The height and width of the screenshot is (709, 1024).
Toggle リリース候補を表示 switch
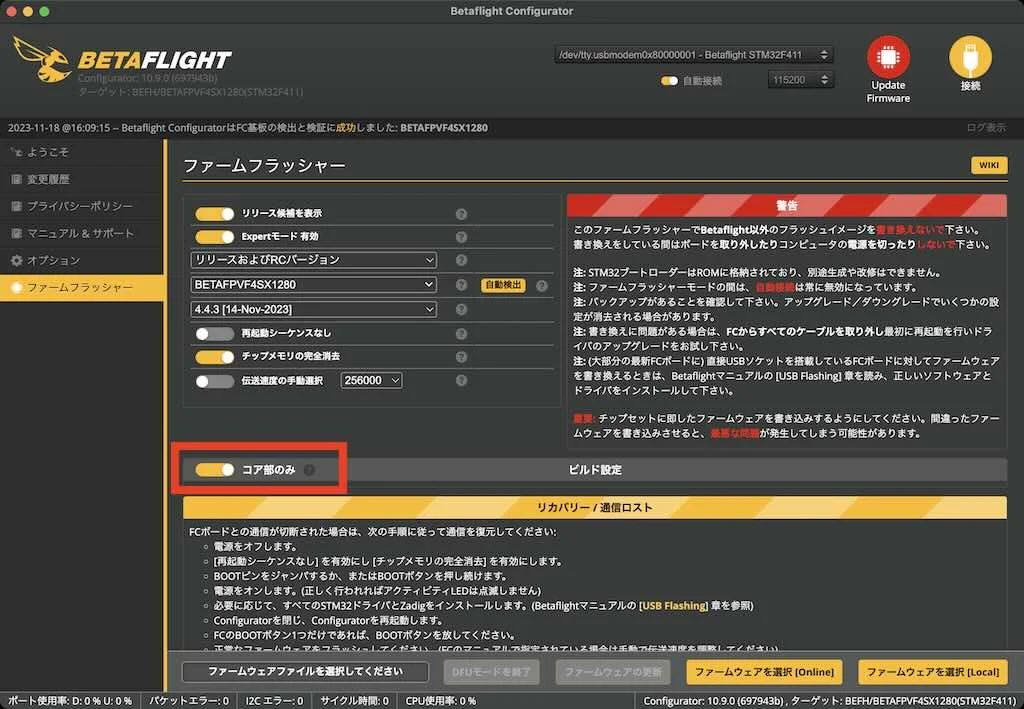[x=214, y=213]
